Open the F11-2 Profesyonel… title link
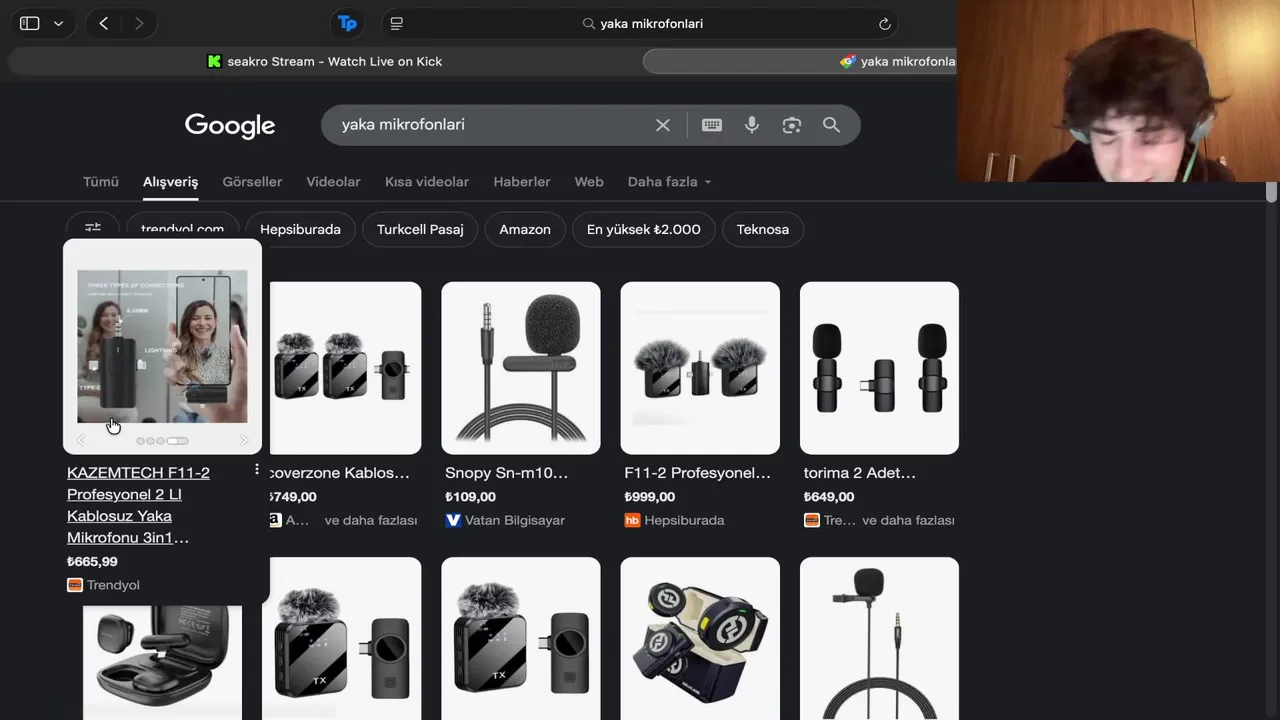 click(x=697, y=473)
